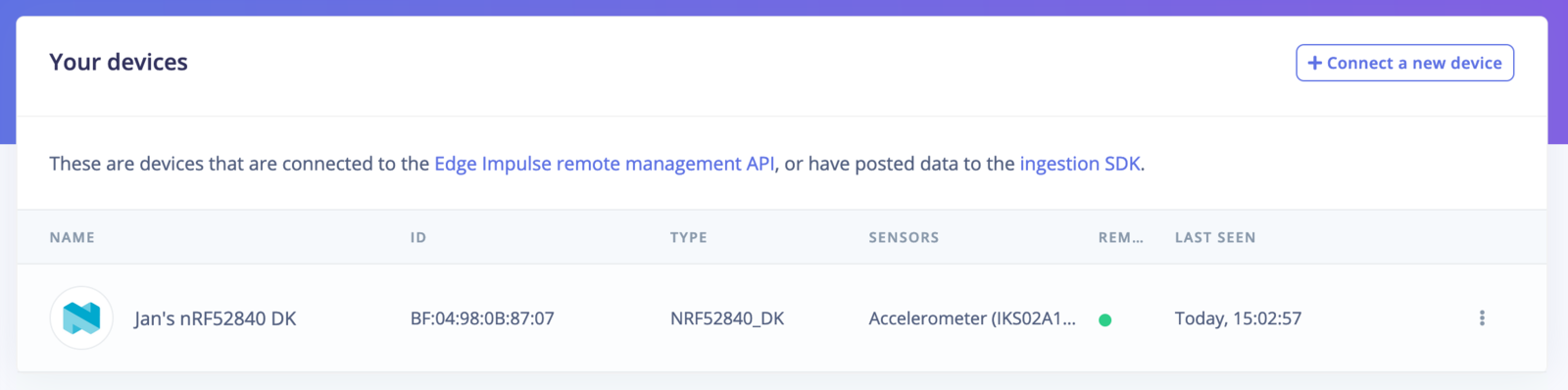
Task: Click the NRF52840_DK type value
Action: point(727,318)
